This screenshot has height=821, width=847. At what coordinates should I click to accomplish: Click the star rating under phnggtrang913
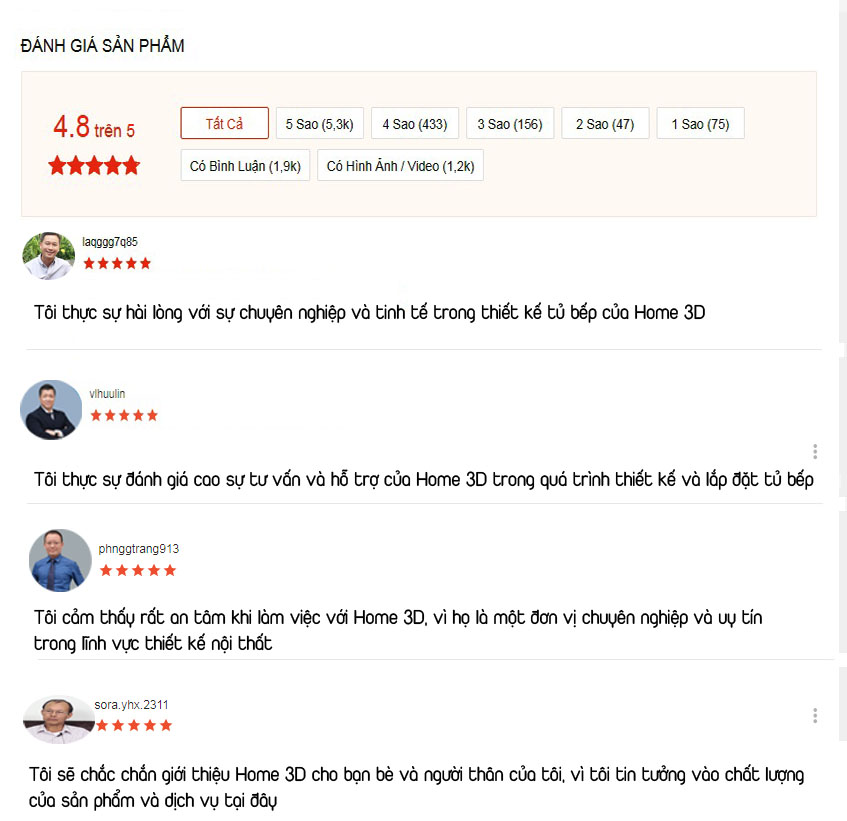click(x=138, y=570)
